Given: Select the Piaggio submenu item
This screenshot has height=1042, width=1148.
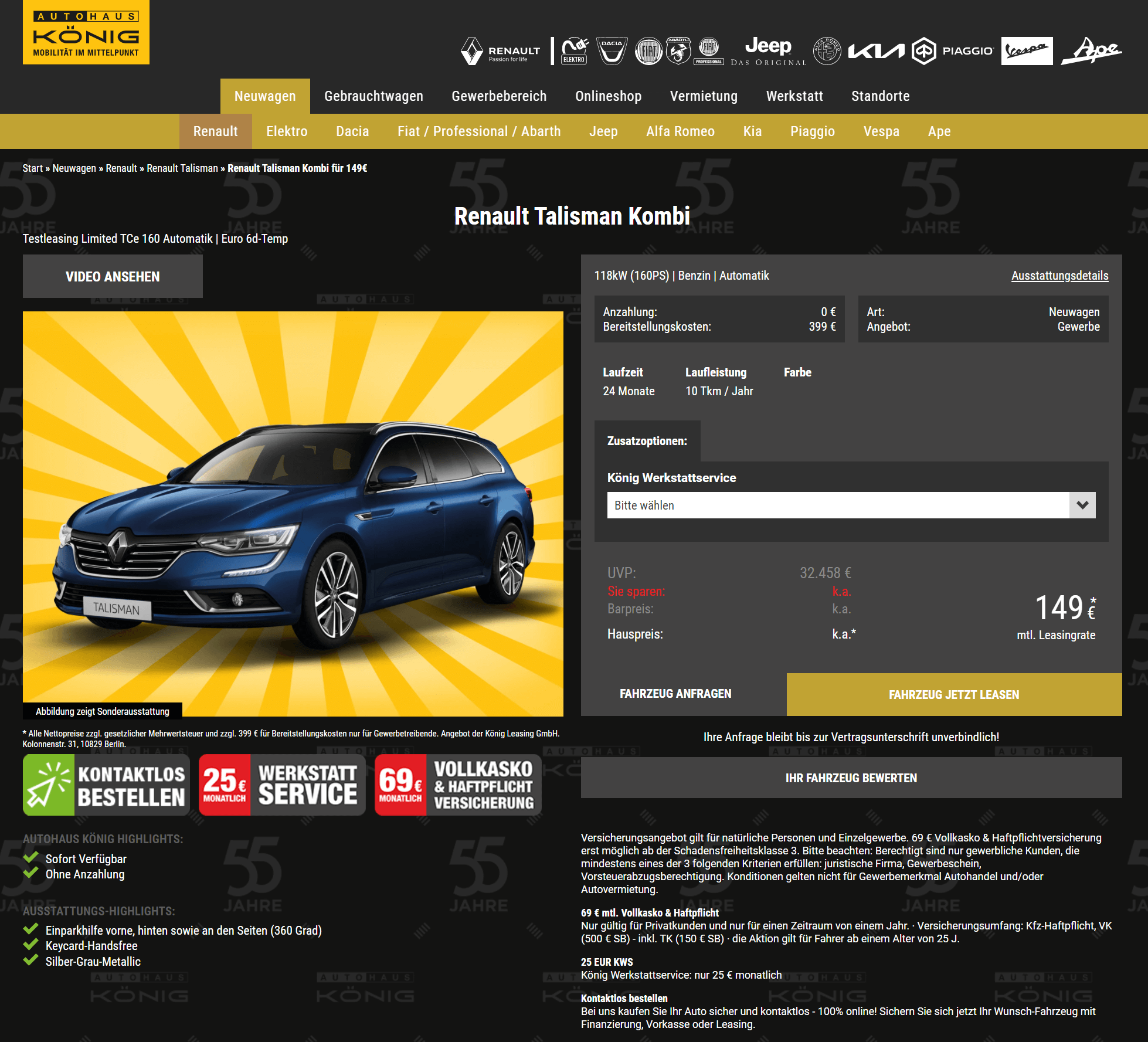Looking at the screenshot, I should point(812,131).
